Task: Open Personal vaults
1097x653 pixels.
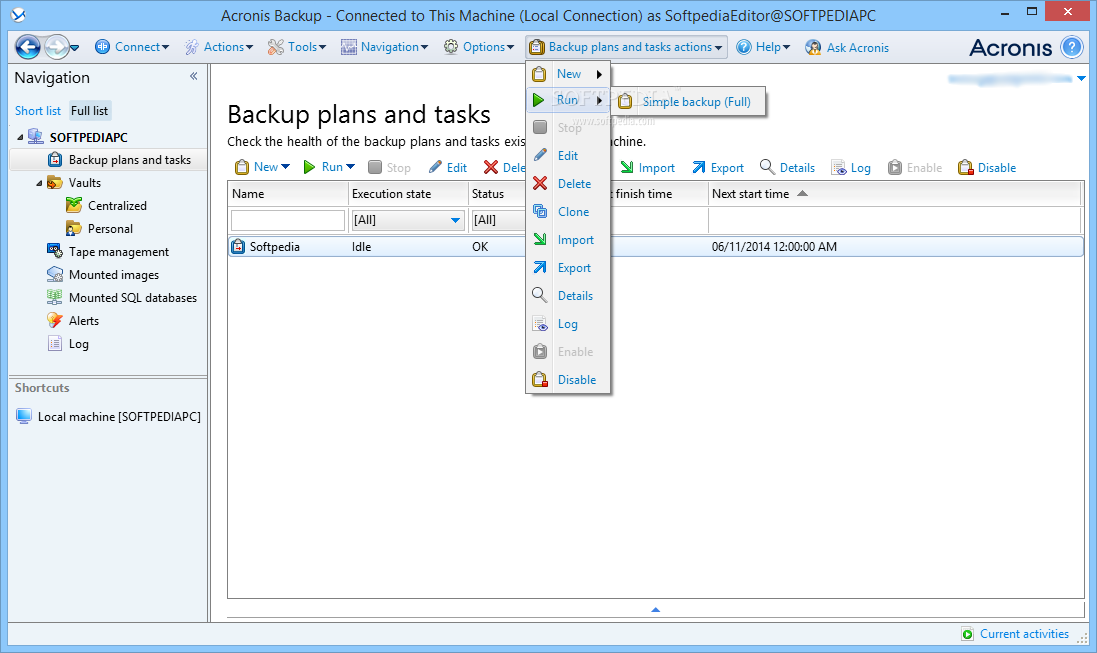Action: pos(99,229)
